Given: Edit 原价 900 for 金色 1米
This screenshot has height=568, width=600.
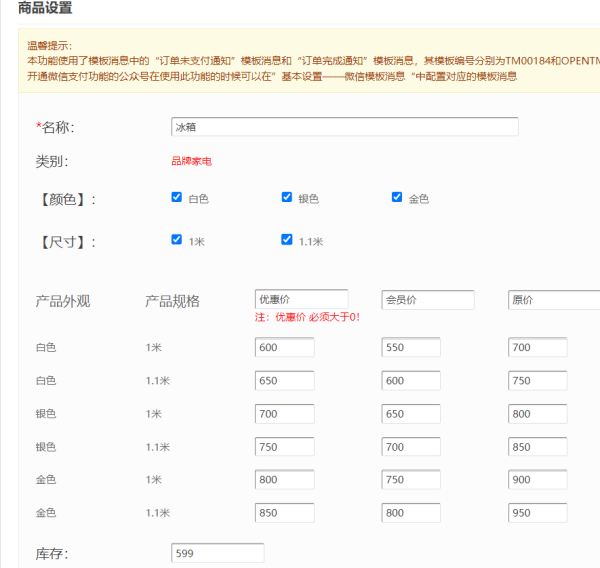Looking at the screenshot, I should point(538,480).
